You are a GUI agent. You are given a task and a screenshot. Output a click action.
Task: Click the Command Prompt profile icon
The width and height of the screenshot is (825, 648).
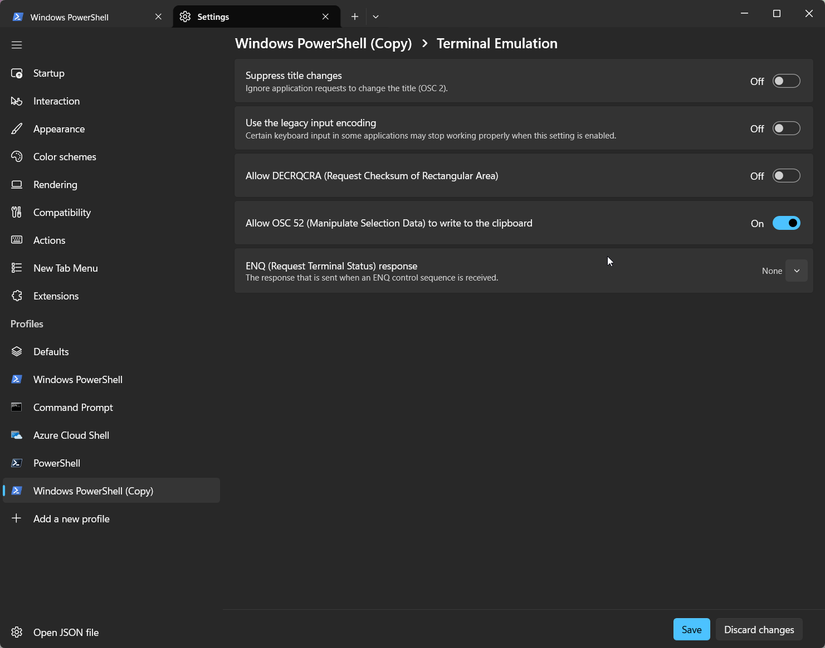[17, 408]
